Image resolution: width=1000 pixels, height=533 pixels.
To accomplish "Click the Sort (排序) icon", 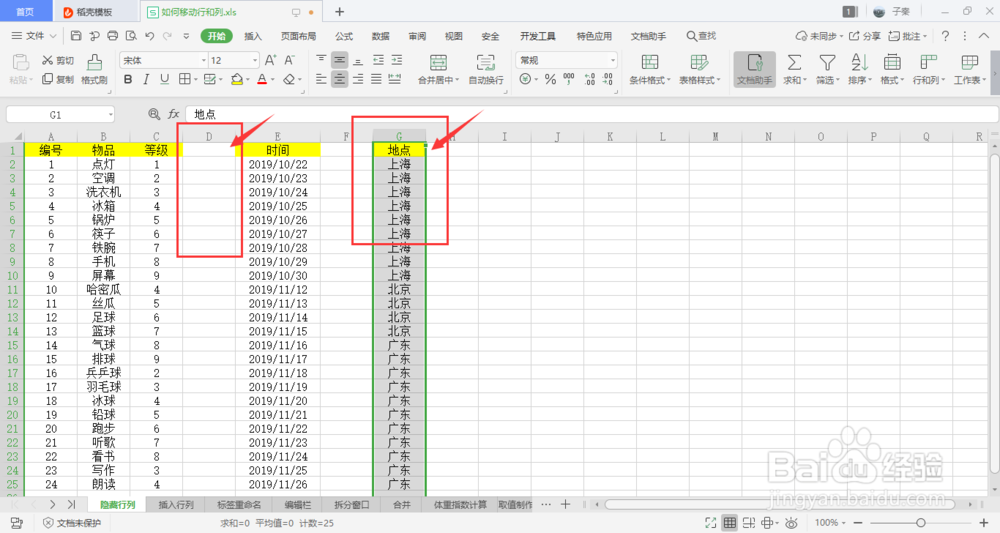I will click(859, 62).
